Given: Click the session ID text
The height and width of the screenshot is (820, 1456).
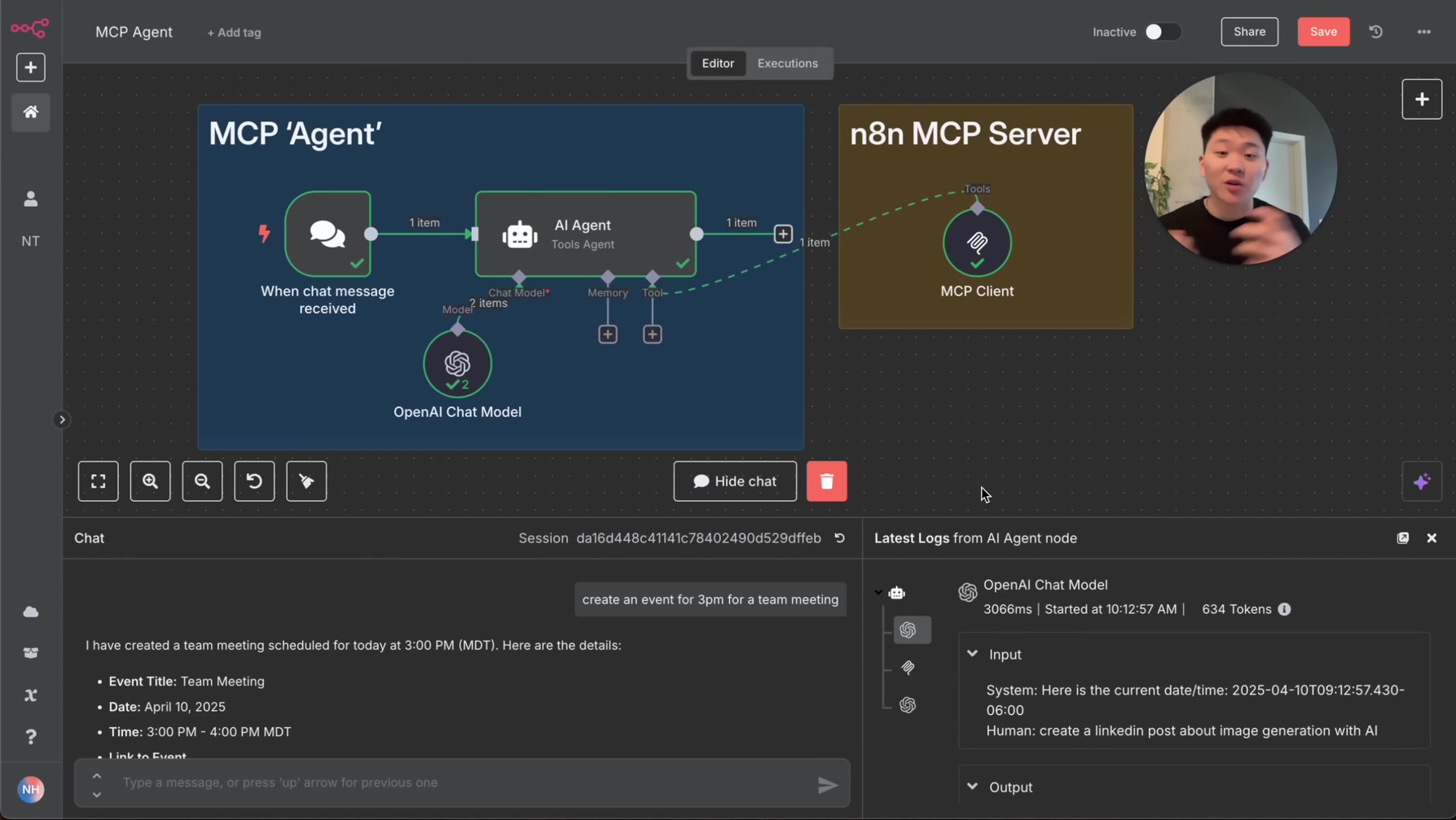Looking at the screenshot, I should pyautogui.click(x=698, y=538).
